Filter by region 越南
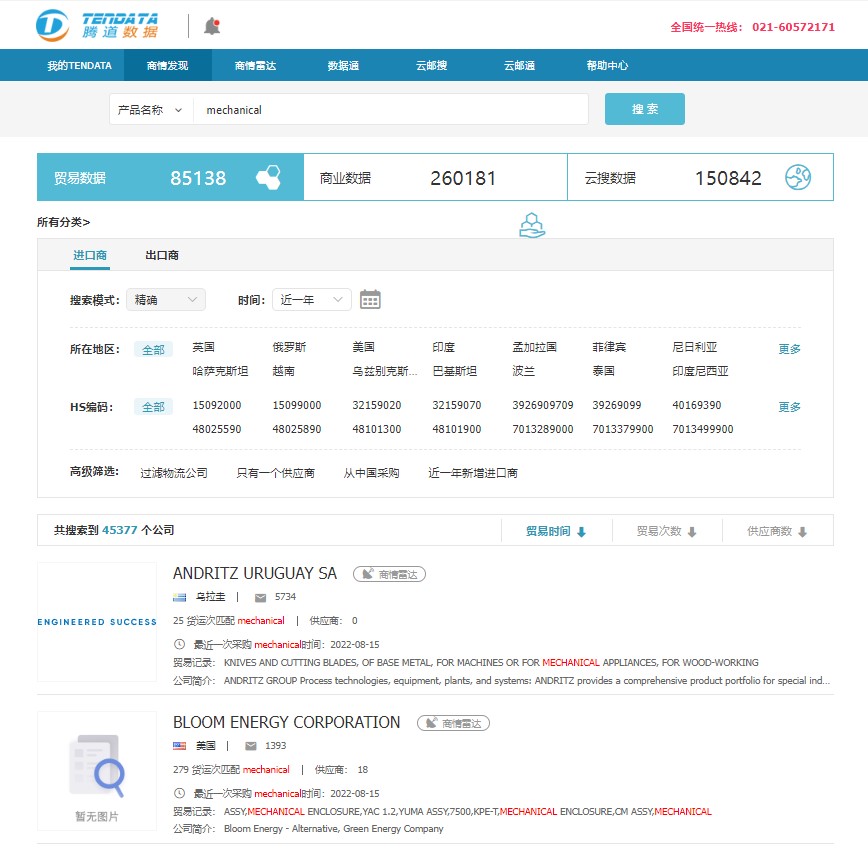Image resolution: width=868 pixels, height=848 pixels. [283, 371]
